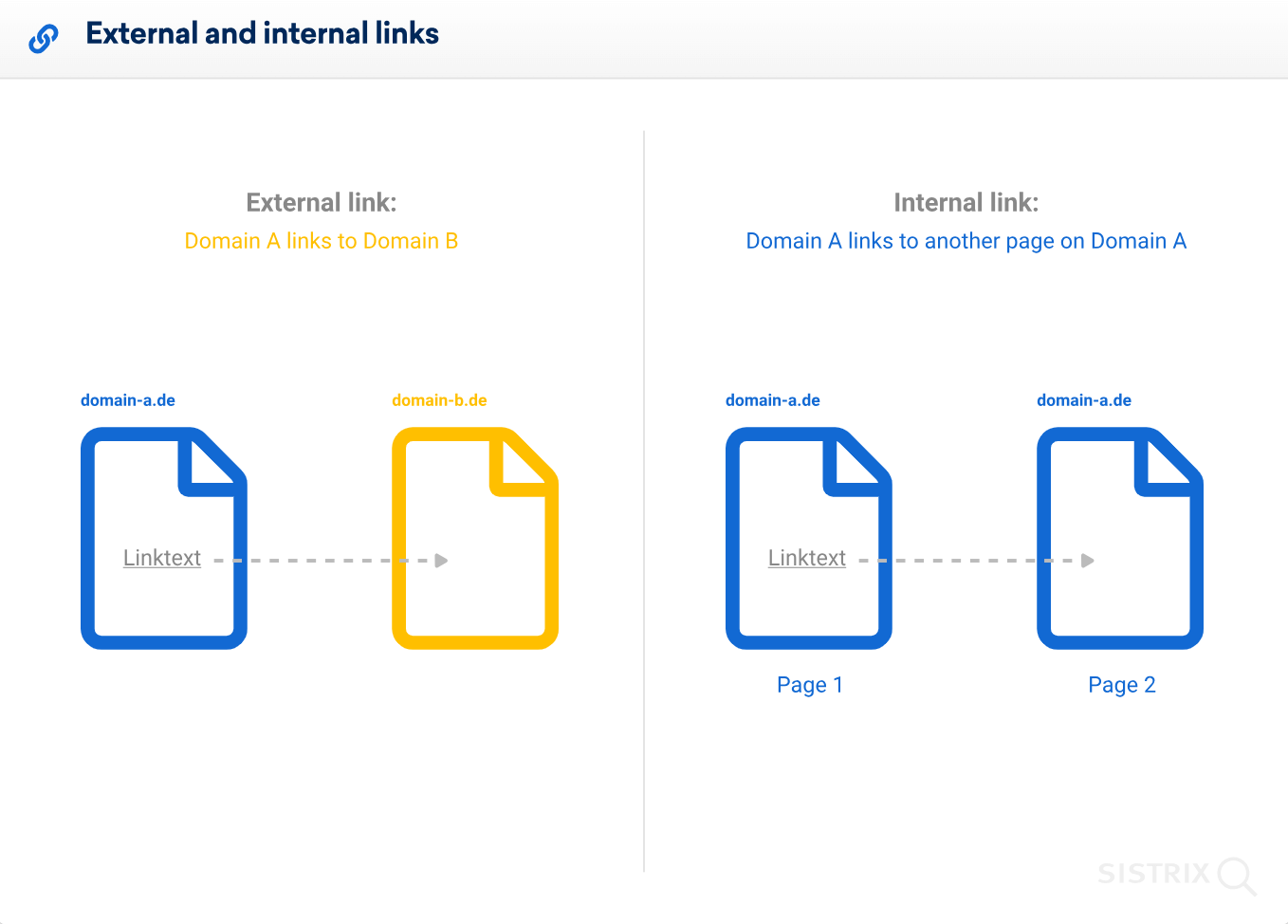This screenshot has width=1288, height=924.
Task: Click the arrowhead inside the yellow document
Action: [441, 561]
